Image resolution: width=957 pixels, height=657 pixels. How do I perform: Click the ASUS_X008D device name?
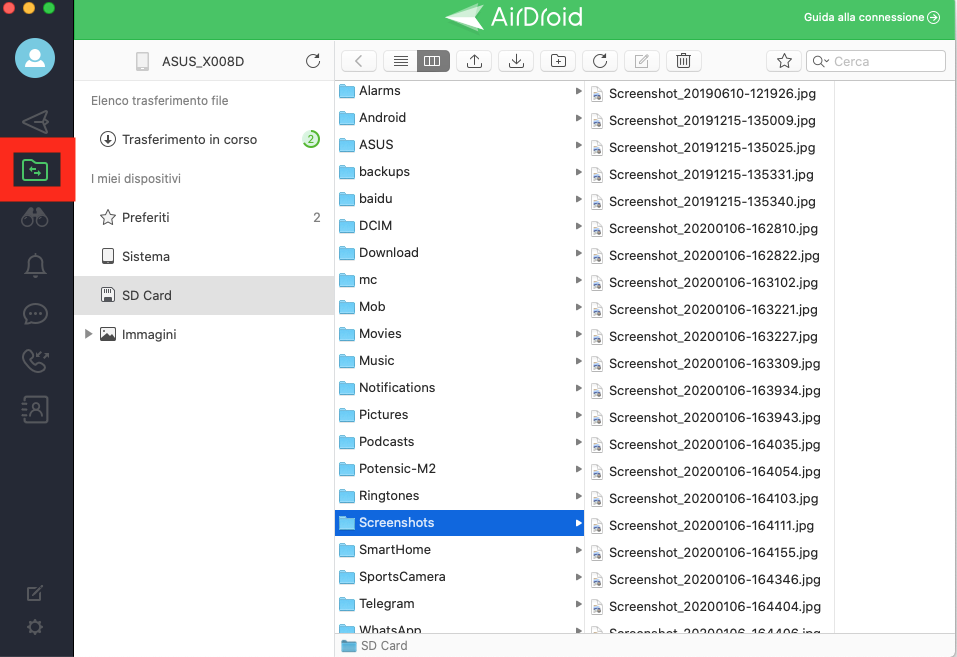[x=203, y=61]
